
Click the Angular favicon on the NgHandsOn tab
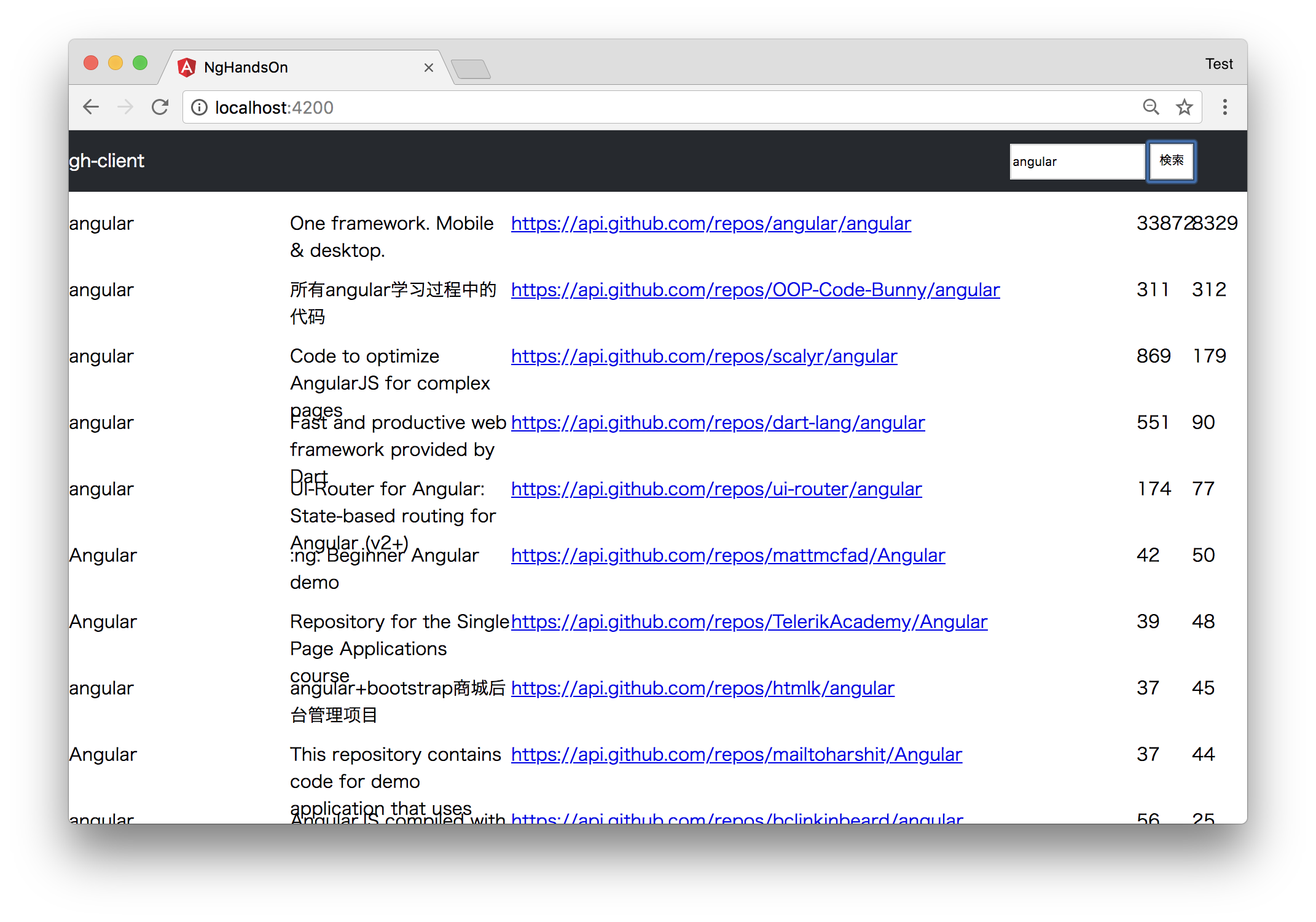(187, 67)
